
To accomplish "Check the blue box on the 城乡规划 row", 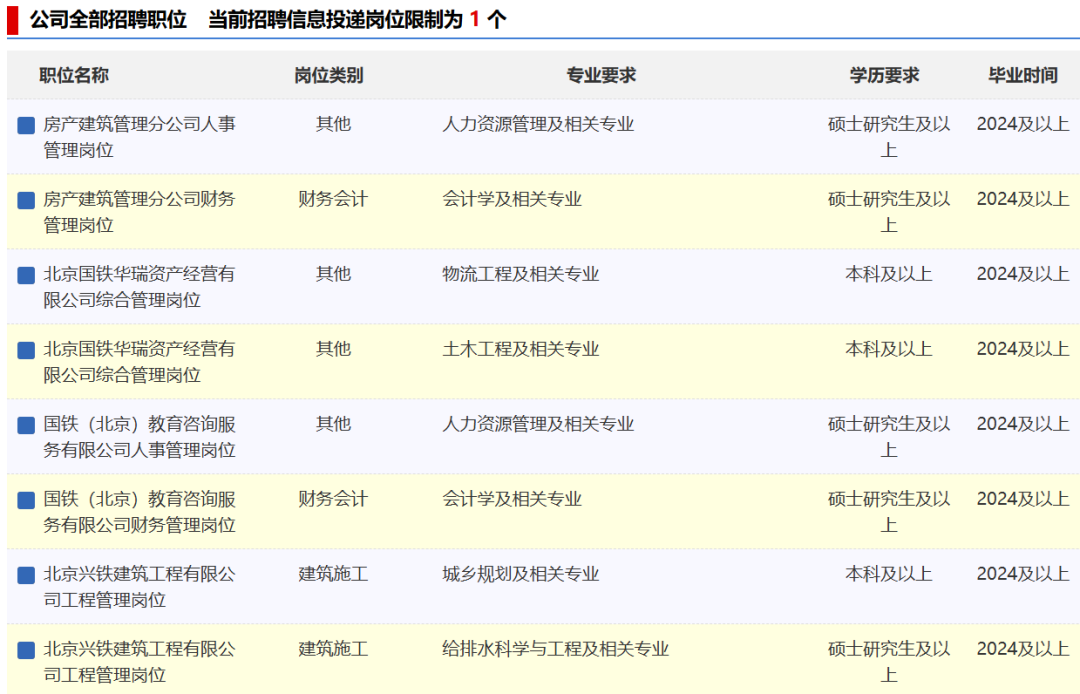I will [x=26, y=575].
